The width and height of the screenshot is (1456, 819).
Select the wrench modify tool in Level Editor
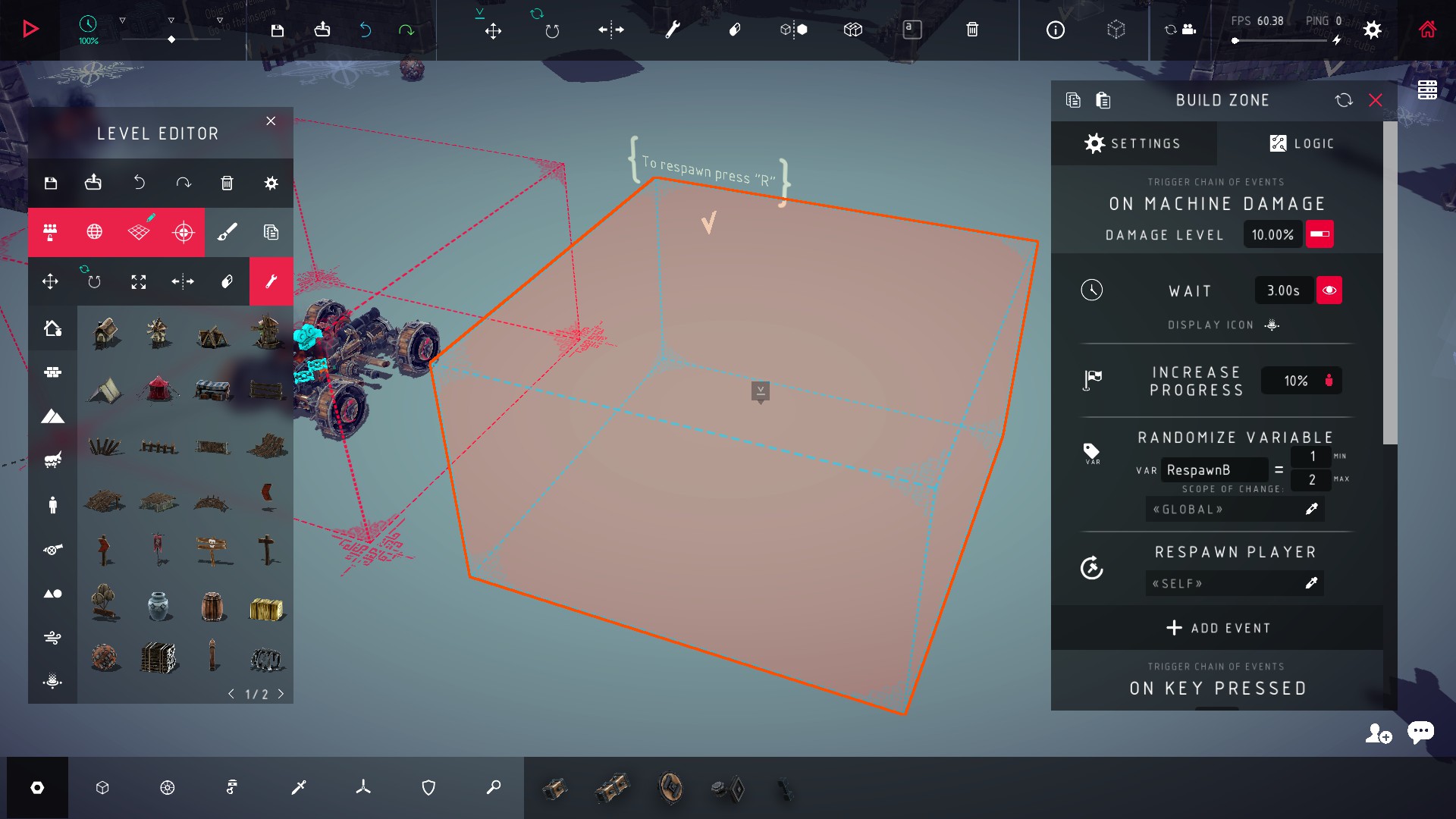271,281
